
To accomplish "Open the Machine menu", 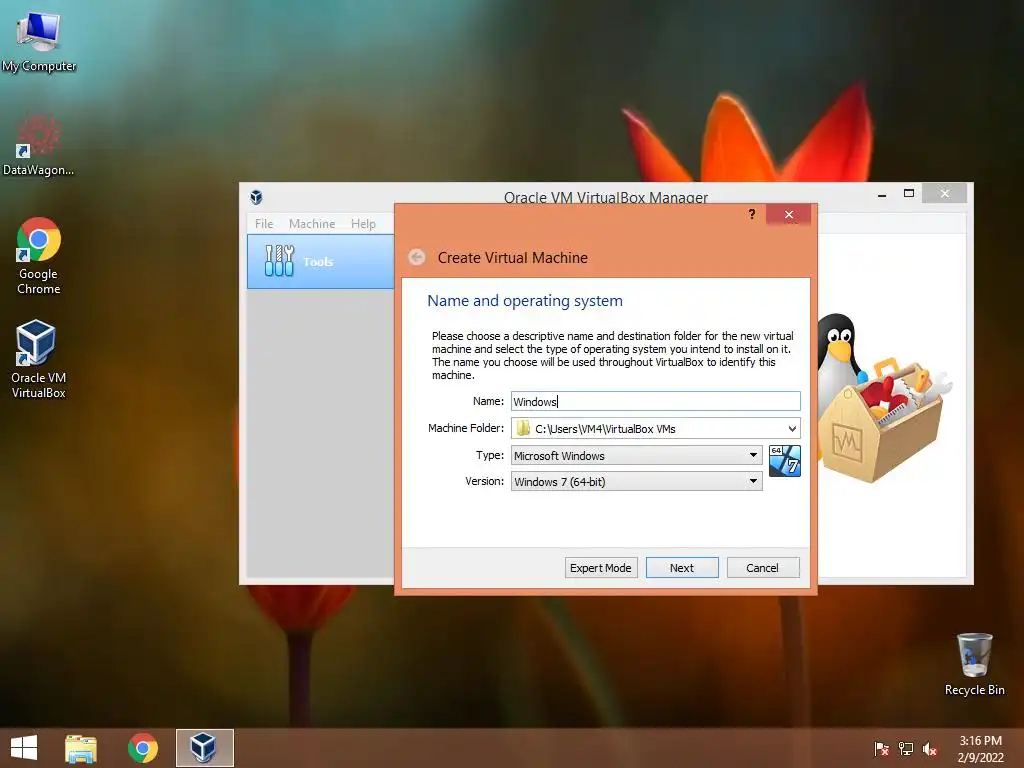I will click(x=312, y=223).
